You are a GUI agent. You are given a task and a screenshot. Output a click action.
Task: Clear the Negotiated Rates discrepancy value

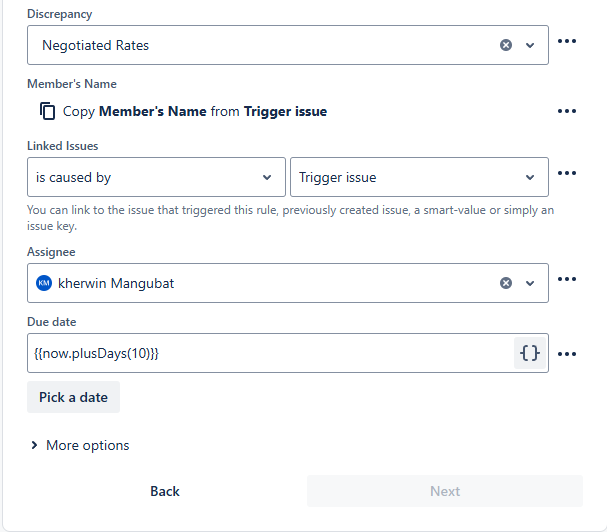pyautogui.click(x=506, y=45)
